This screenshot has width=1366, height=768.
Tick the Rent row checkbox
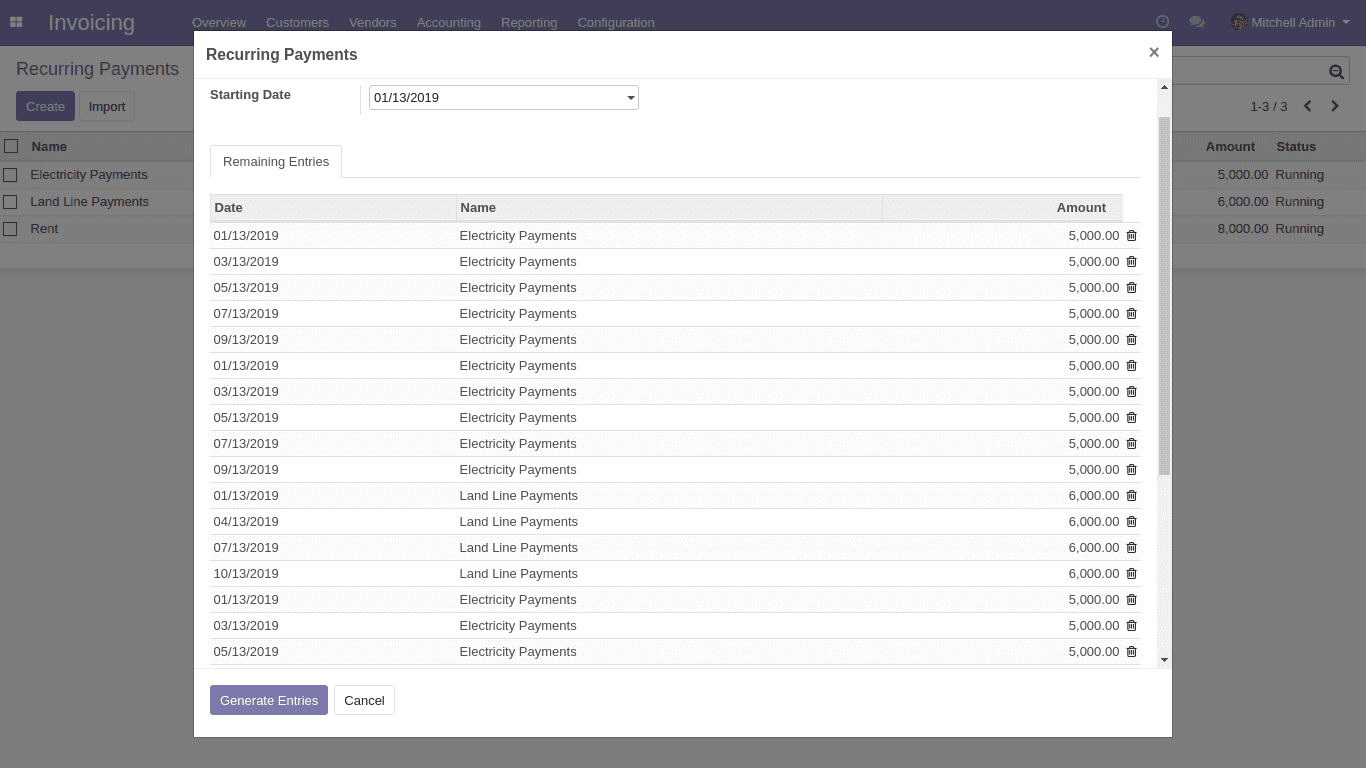[10, 228]
